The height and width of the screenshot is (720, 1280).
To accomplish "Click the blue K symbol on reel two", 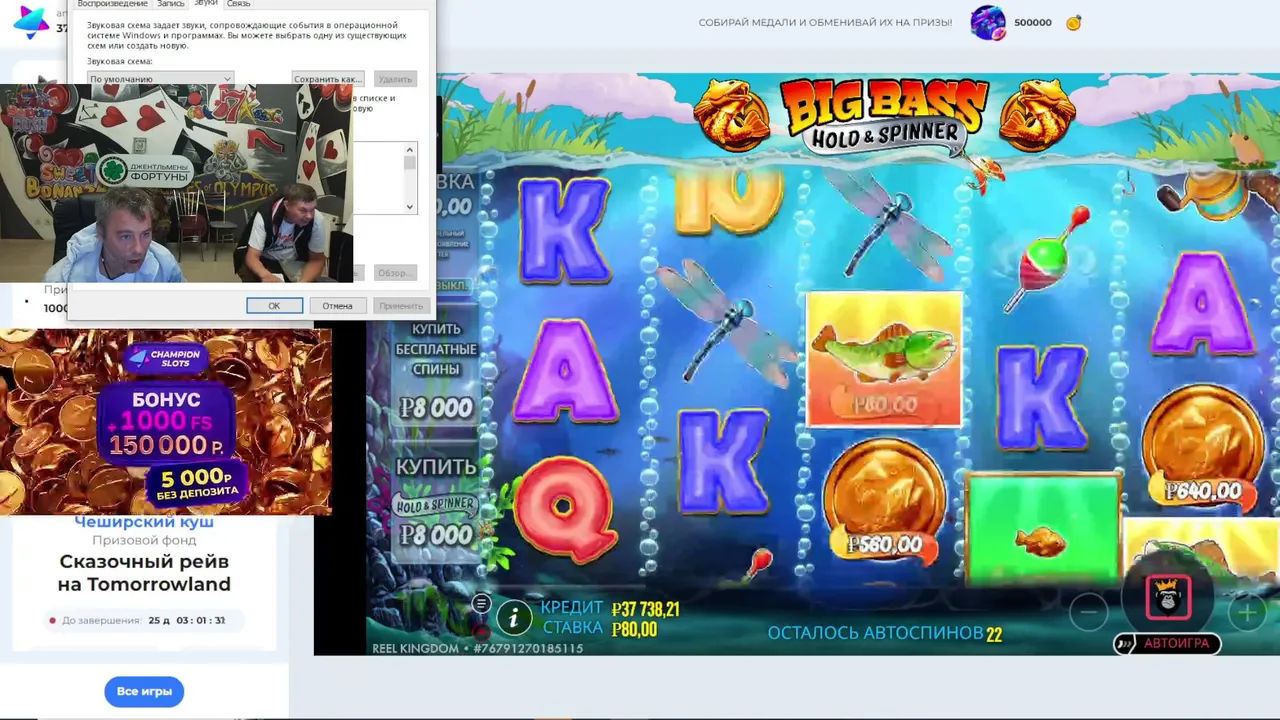I will pyautogui.click(x=723, y=462).
